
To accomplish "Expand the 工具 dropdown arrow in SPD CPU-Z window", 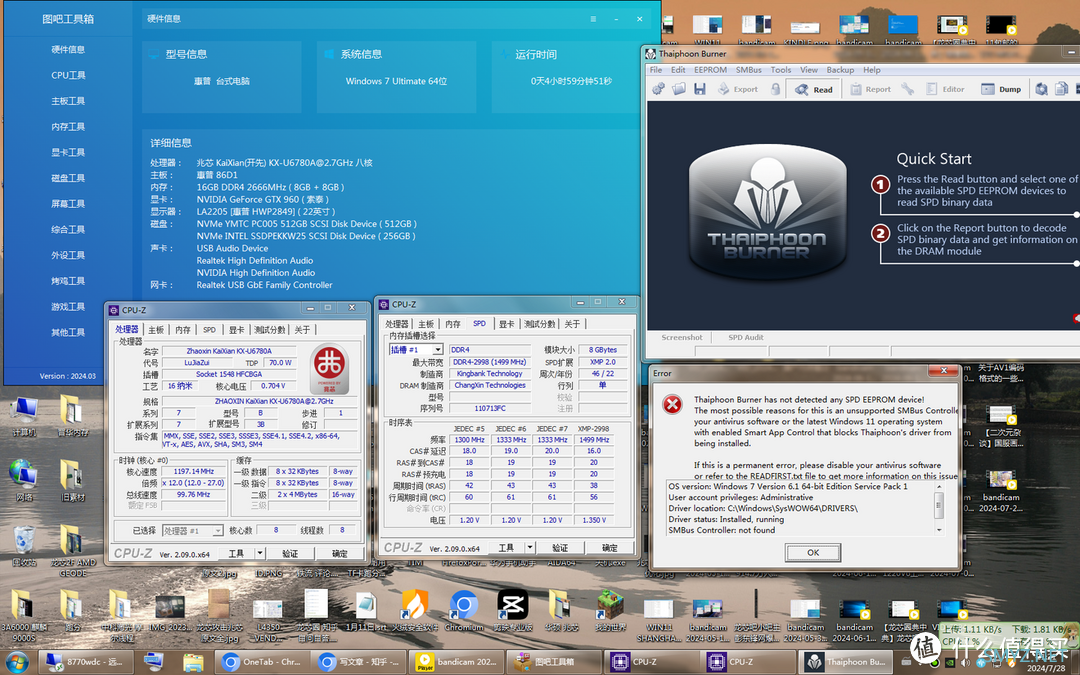I will point(530,548).
